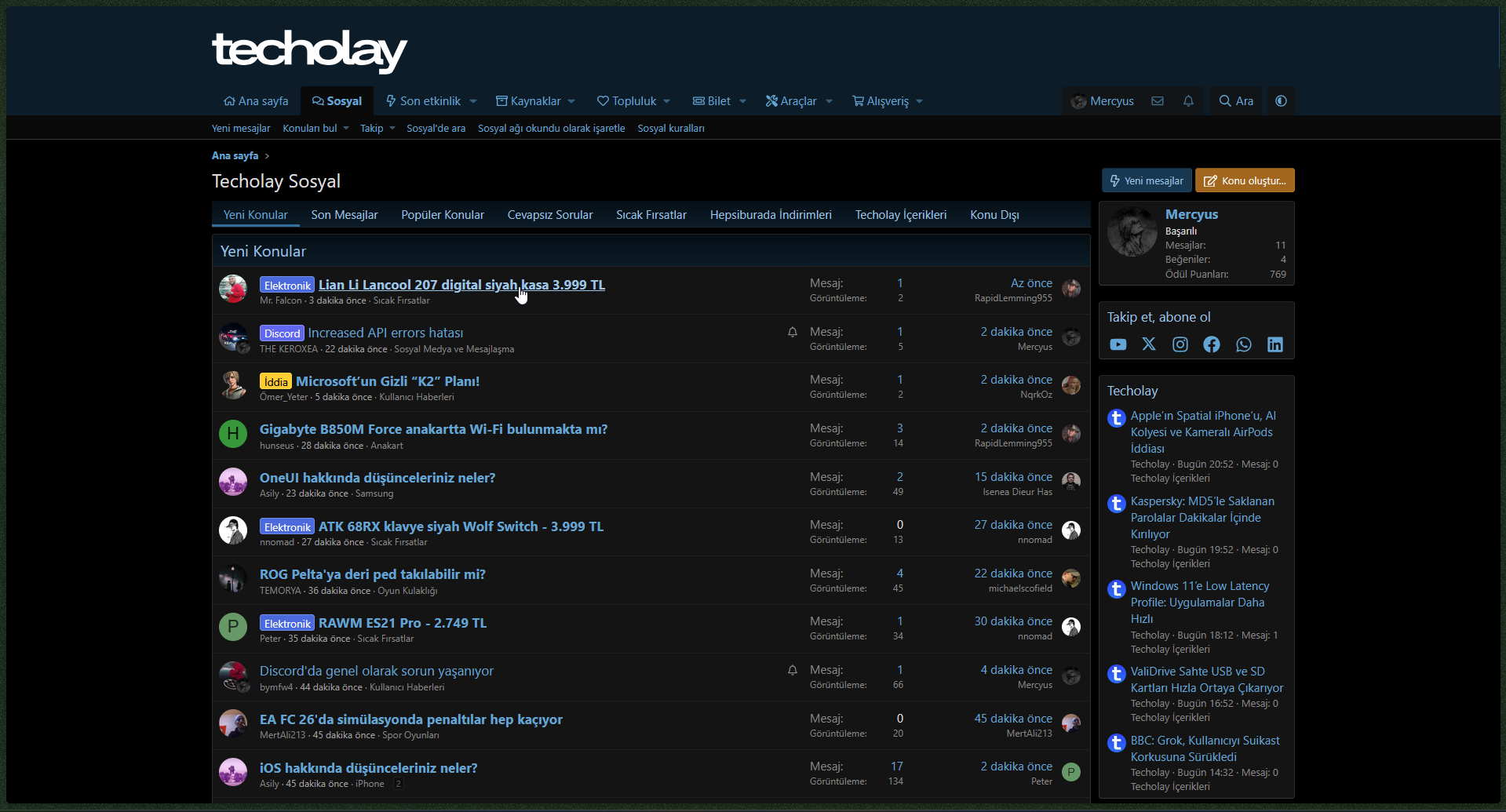
Task: Open Mr. Falcon's avatar on Lian Li thread
Action: click(233, 289)
